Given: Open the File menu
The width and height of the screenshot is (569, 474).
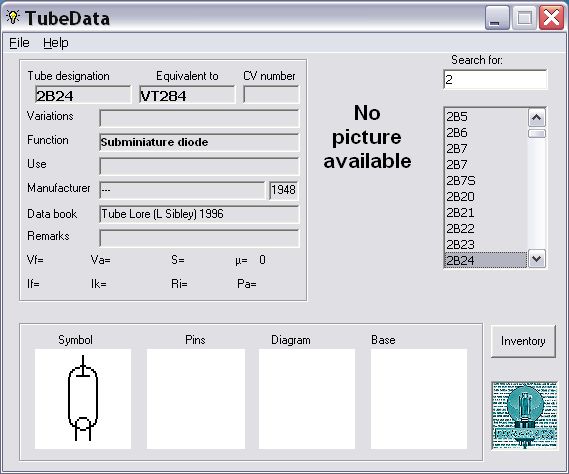Looking at the screenshot, I should pos(19,43).
